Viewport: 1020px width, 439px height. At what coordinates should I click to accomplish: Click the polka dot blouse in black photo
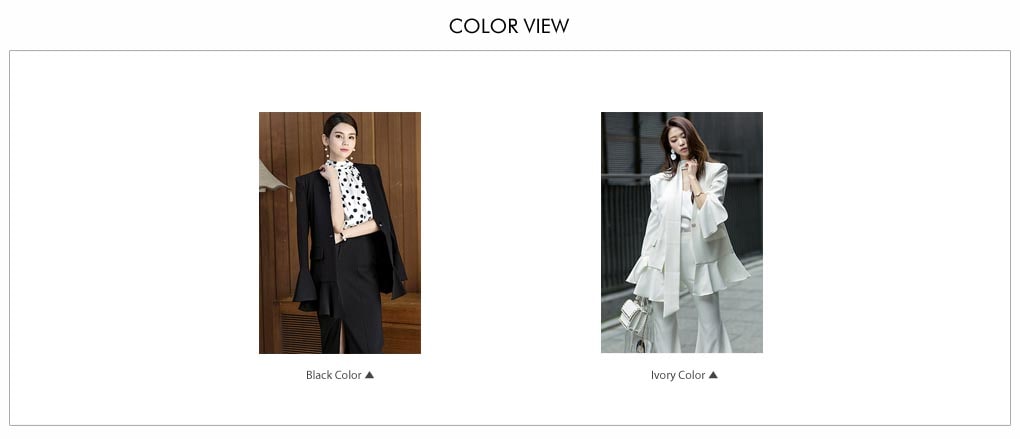point(353,194)
